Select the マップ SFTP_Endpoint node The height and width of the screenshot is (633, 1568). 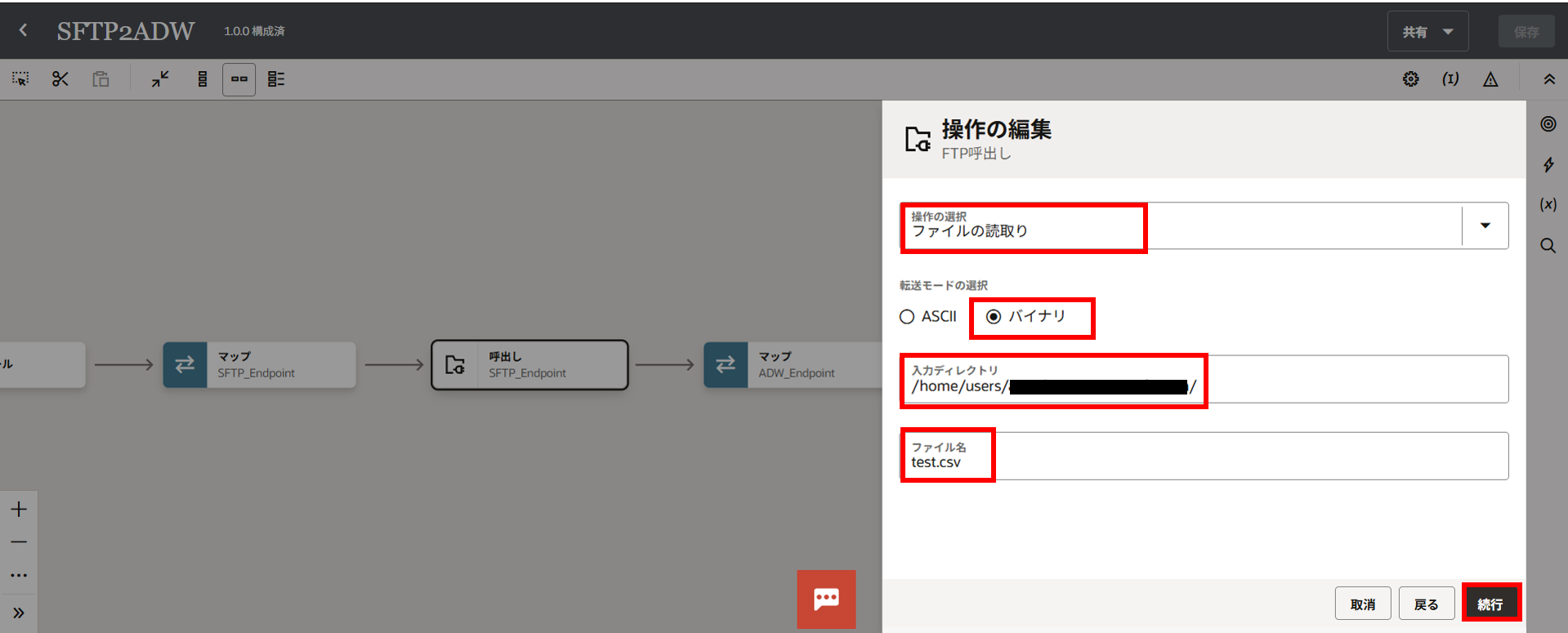click(x=259, y=365)
